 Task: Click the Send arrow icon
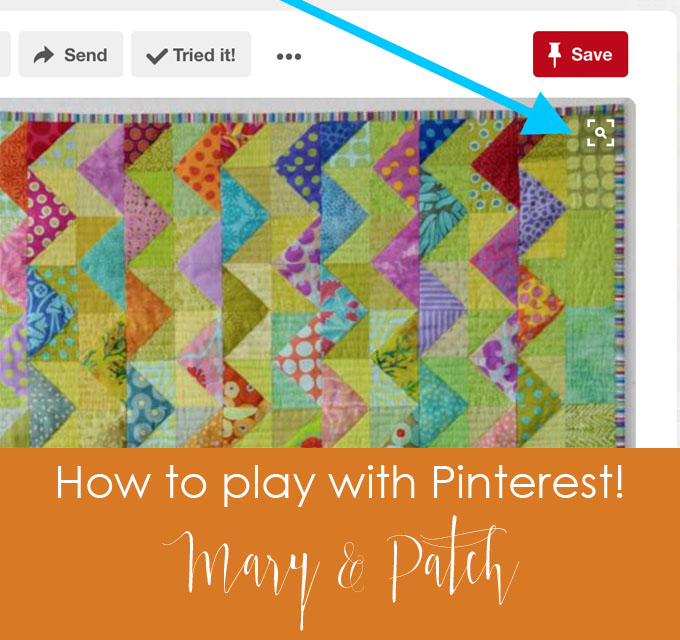tap(44, 55)
